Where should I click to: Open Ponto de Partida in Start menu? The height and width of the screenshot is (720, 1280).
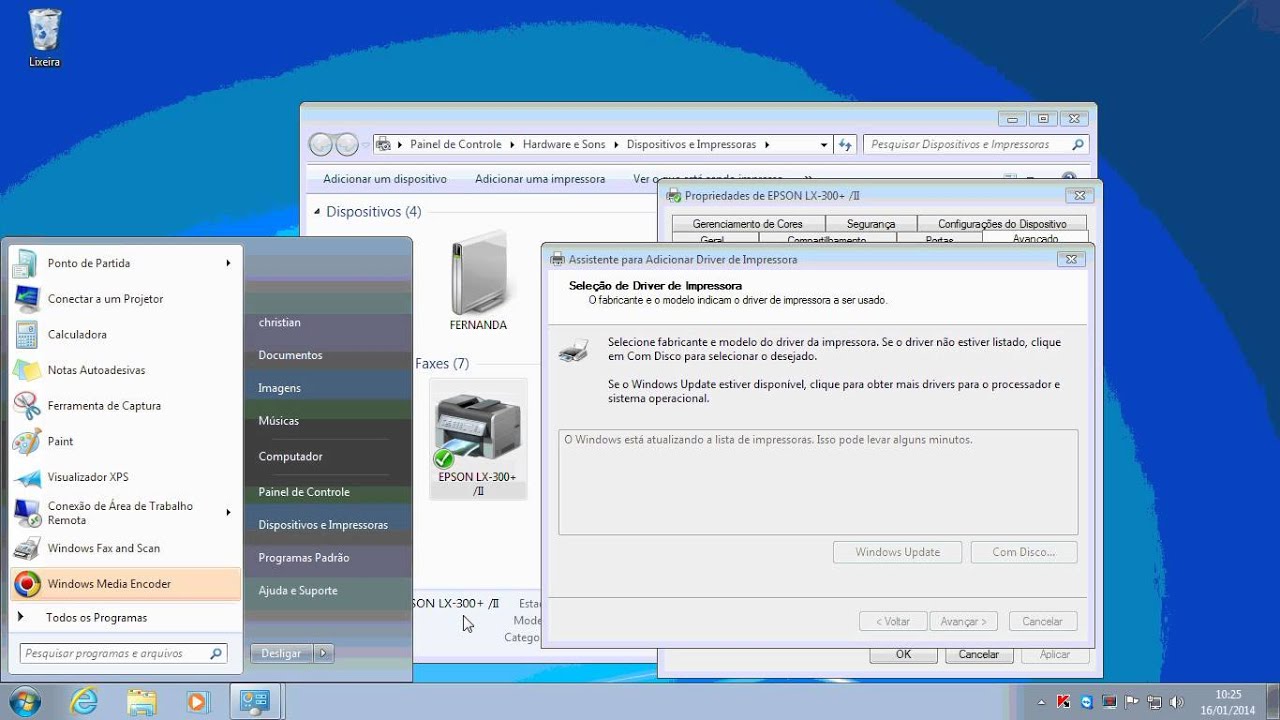(125, 263)
